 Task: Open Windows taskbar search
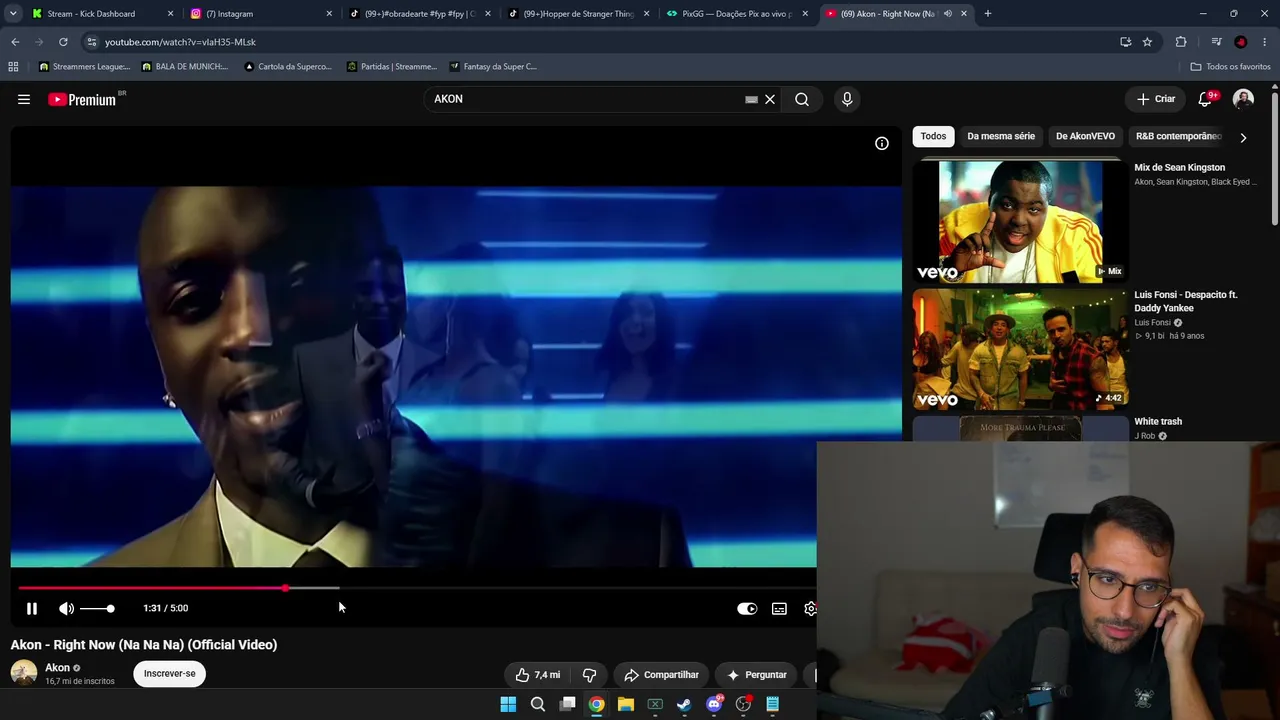tap(538, 704)
